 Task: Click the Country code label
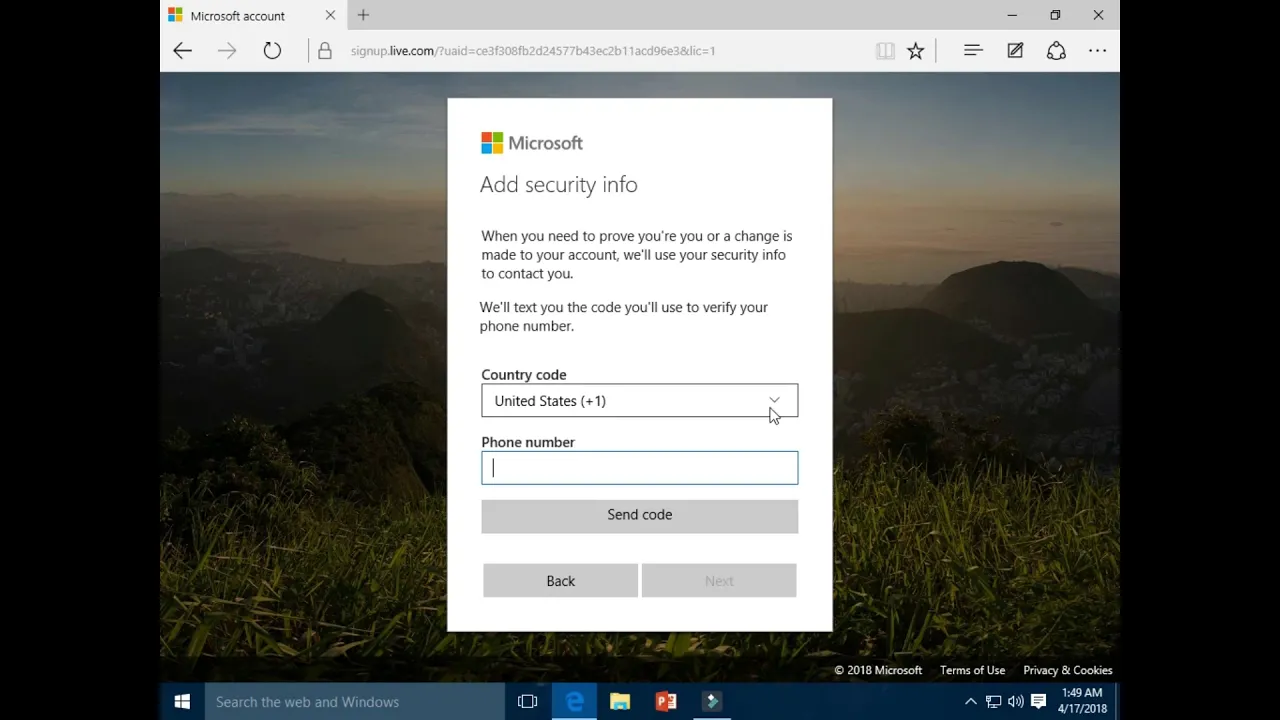pos(524,375)
